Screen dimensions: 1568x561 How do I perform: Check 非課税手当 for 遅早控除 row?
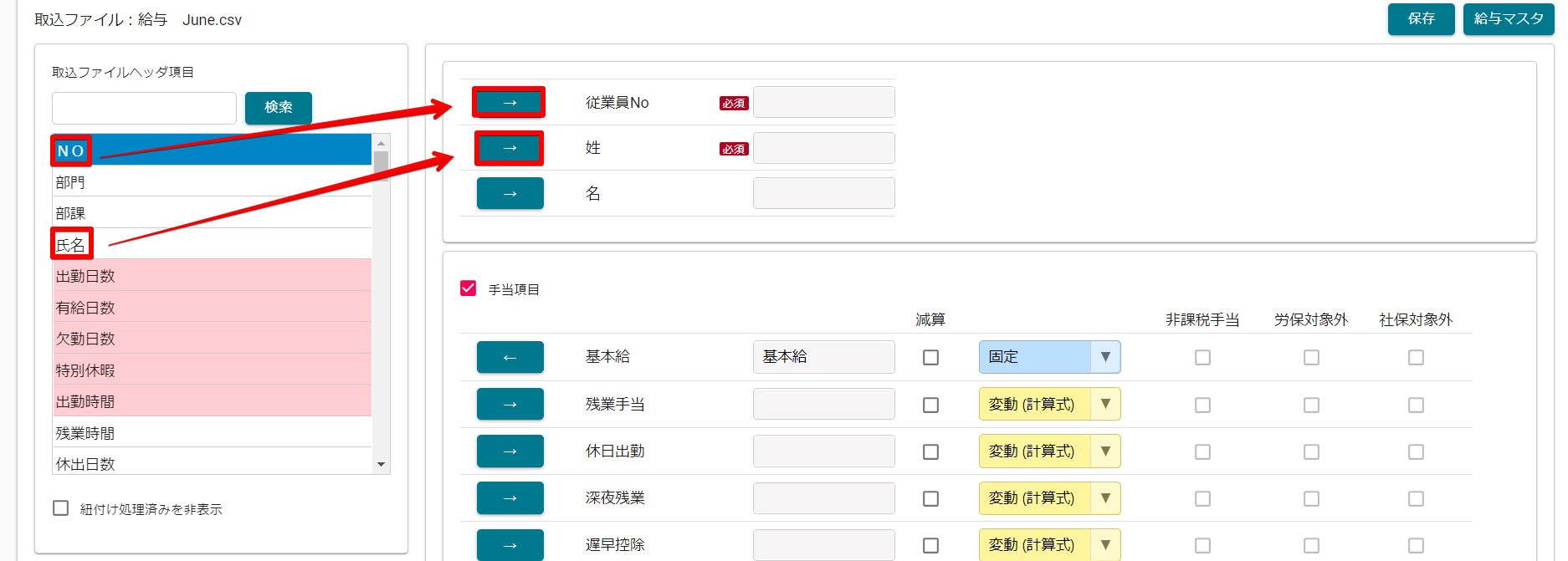(x=1202, y=545)
